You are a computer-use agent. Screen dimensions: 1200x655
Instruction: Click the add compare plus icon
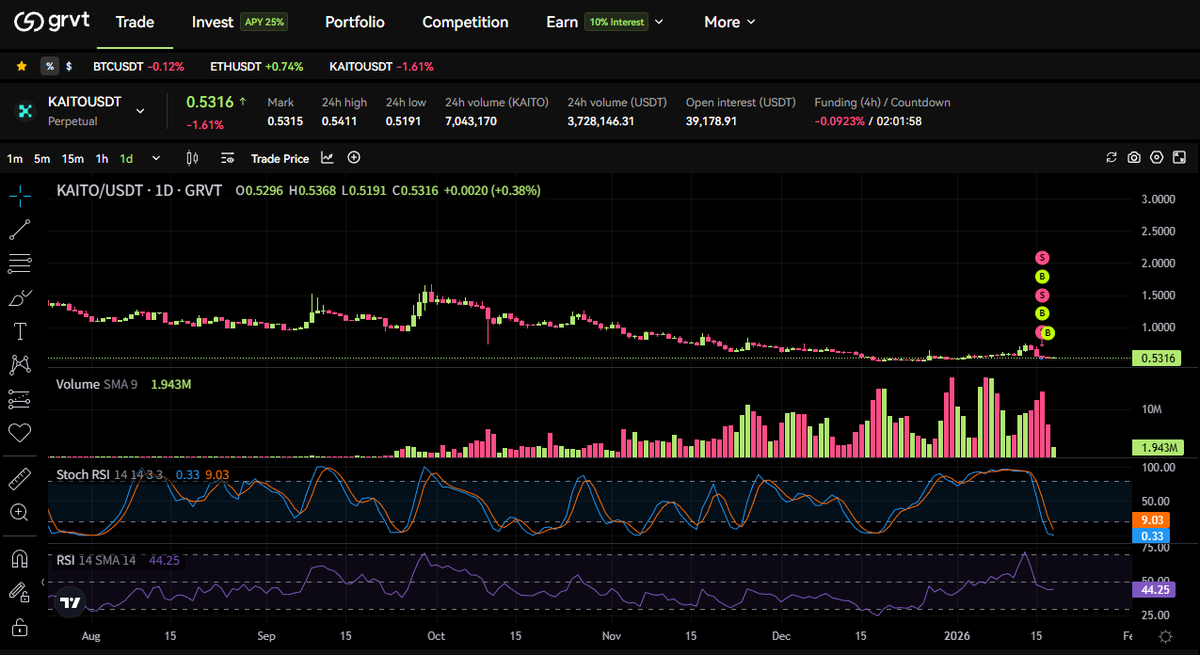click(354, 158)
